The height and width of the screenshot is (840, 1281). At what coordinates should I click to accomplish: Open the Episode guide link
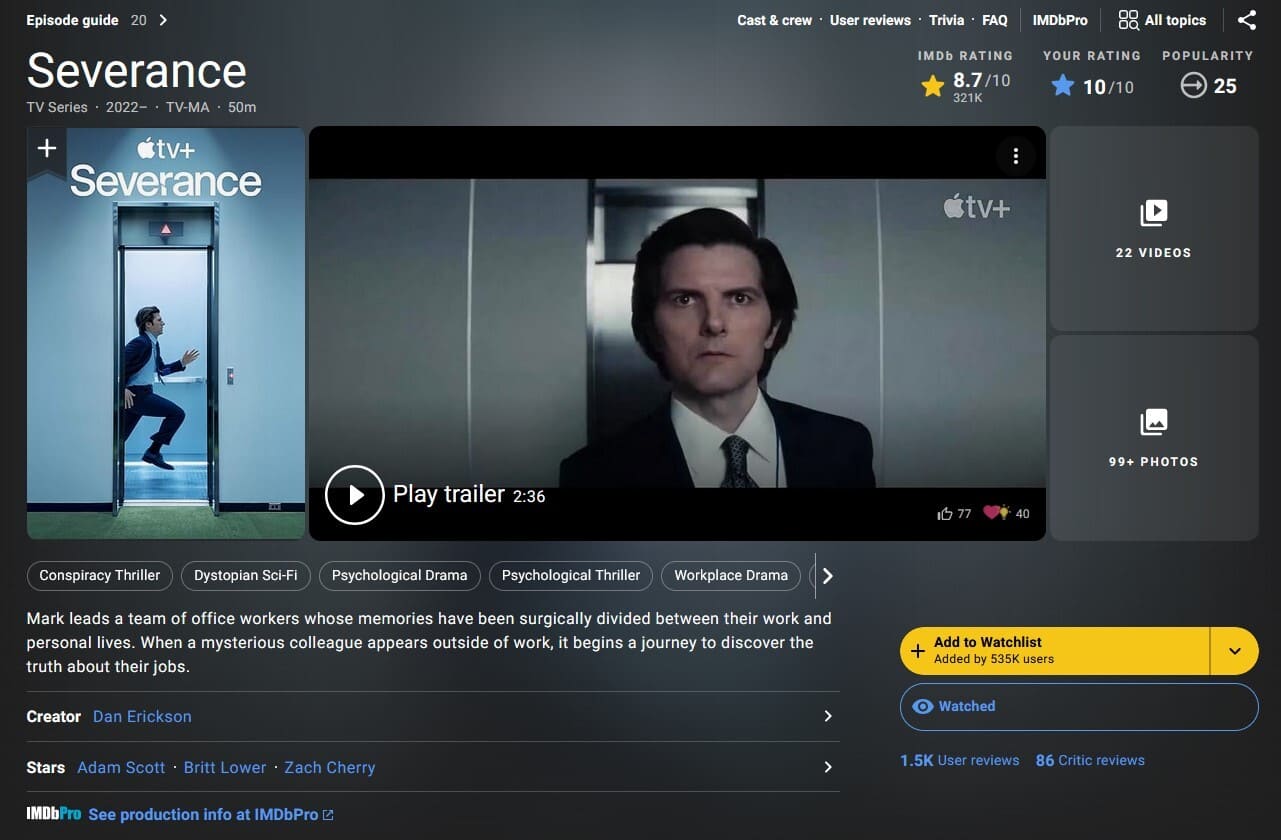point(72,20)
